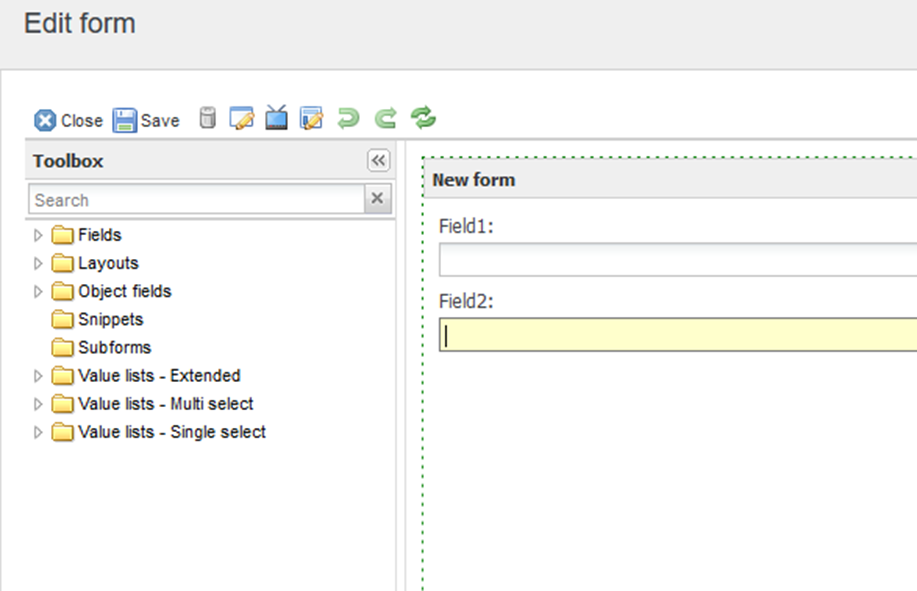Image resolution: width=917 pixels, height=591 pixels.
Task: Open the edit form properties icon
Action: coord(241,119)
